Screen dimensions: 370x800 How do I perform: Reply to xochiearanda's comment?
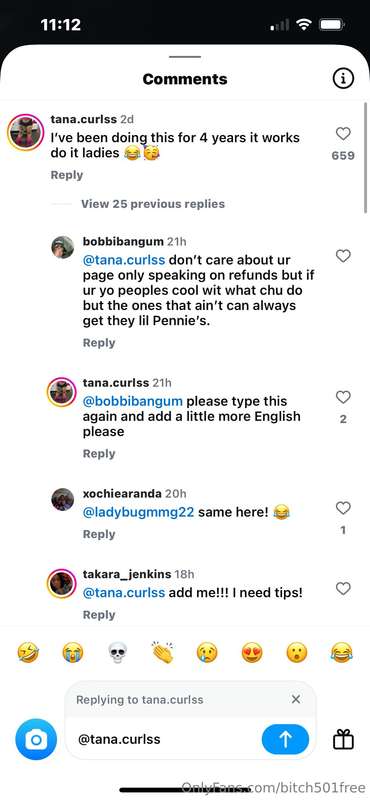(99, 534)
